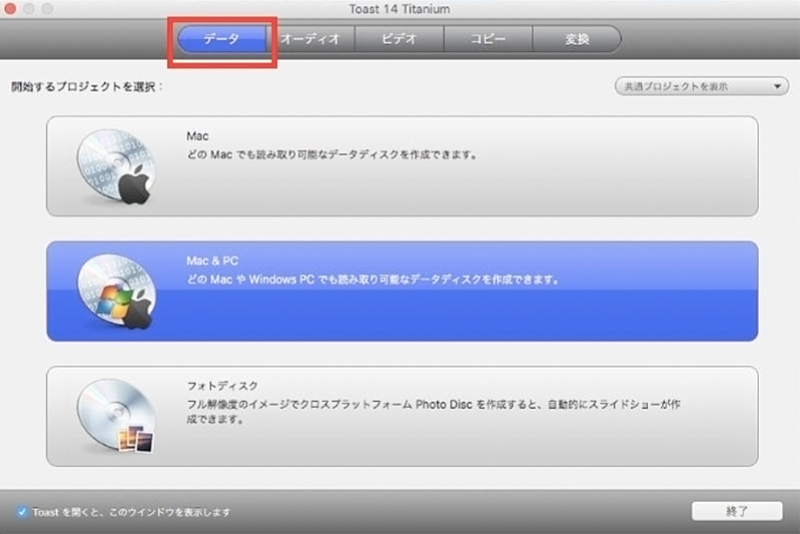Click the Mac & PC disc icon
Screen dimensions: 800x534
[x=116, y=292]
